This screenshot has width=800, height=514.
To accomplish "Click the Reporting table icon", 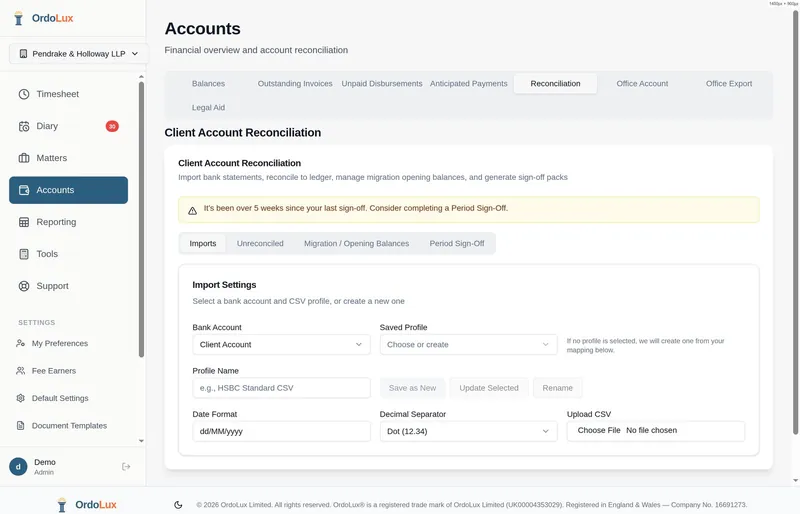I will pyautogui.click(x=24, y=222).
